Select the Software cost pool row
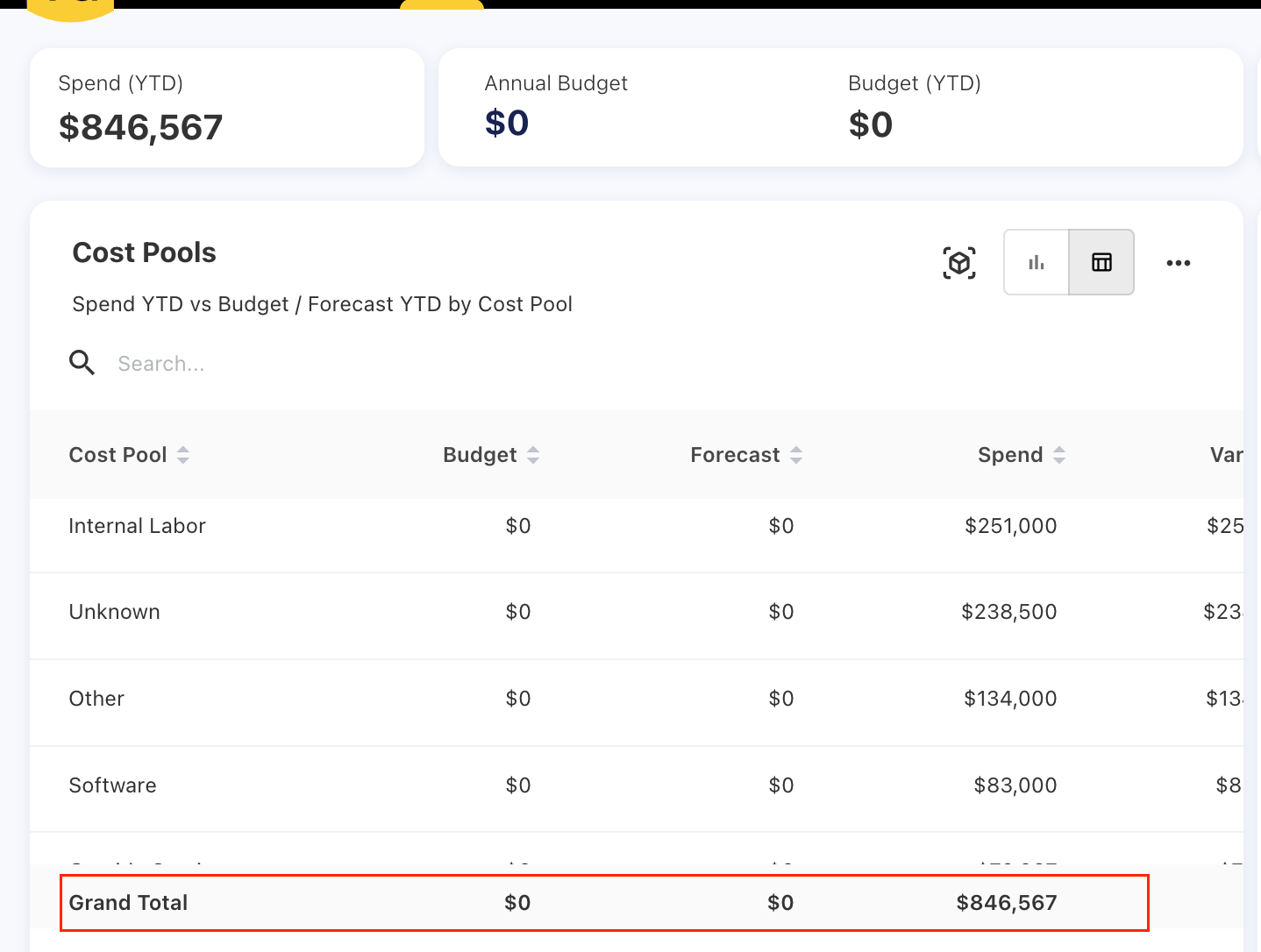 click(x=113, y=785)
